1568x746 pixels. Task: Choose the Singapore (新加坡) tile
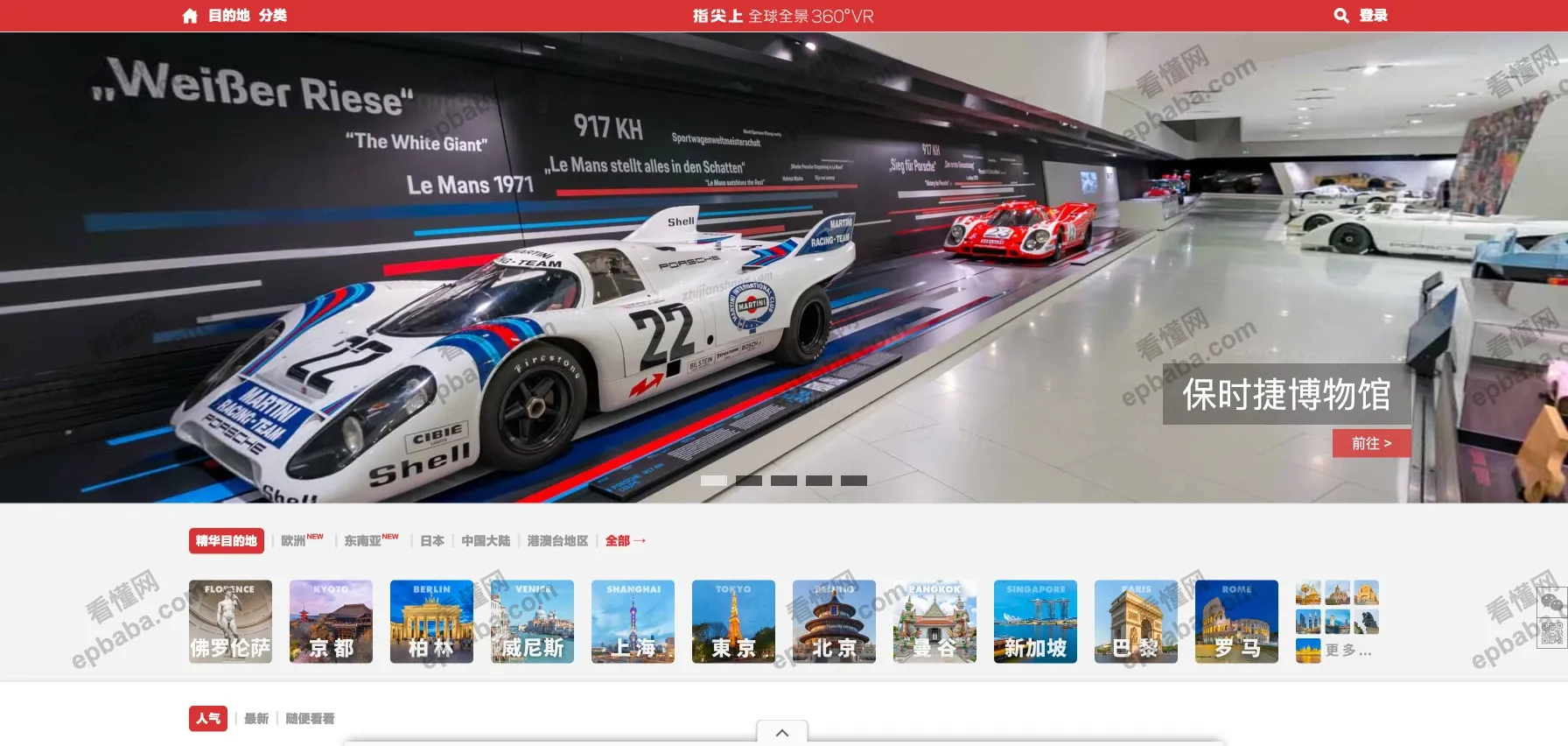[1035, 621]
